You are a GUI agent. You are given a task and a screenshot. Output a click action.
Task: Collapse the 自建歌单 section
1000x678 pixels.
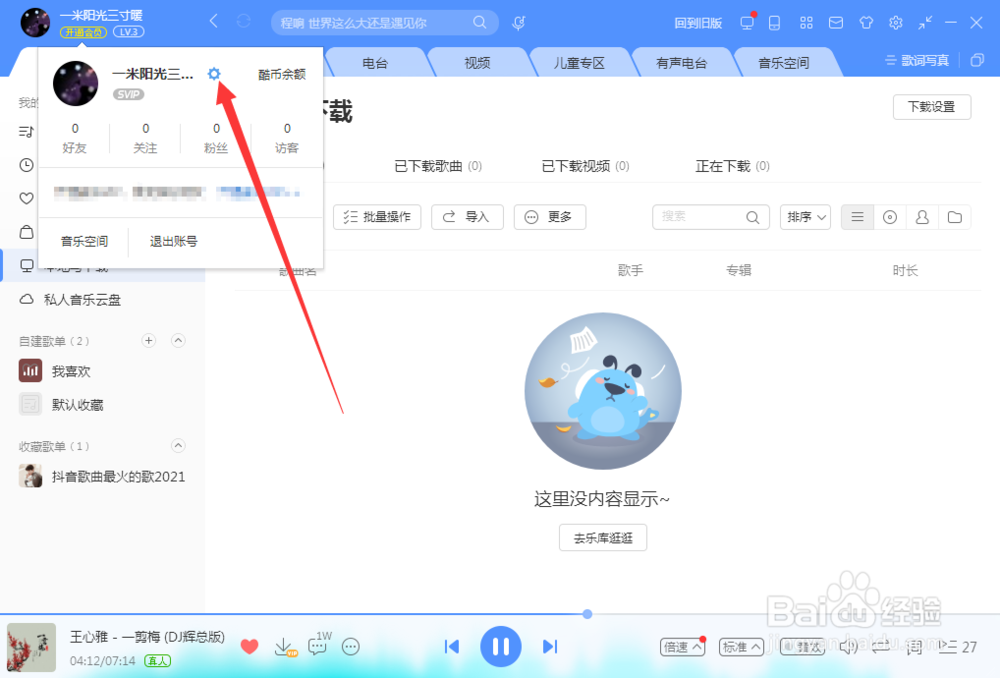pos(179,341)
